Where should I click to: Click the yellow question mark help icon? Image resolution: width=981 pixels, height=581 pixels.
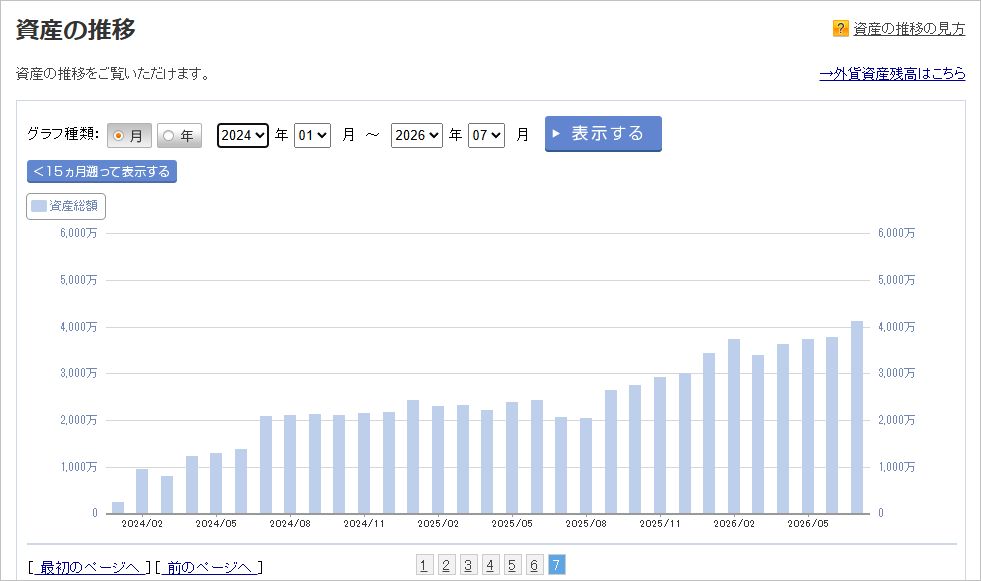pyautogui.click(x=840, y=28)
